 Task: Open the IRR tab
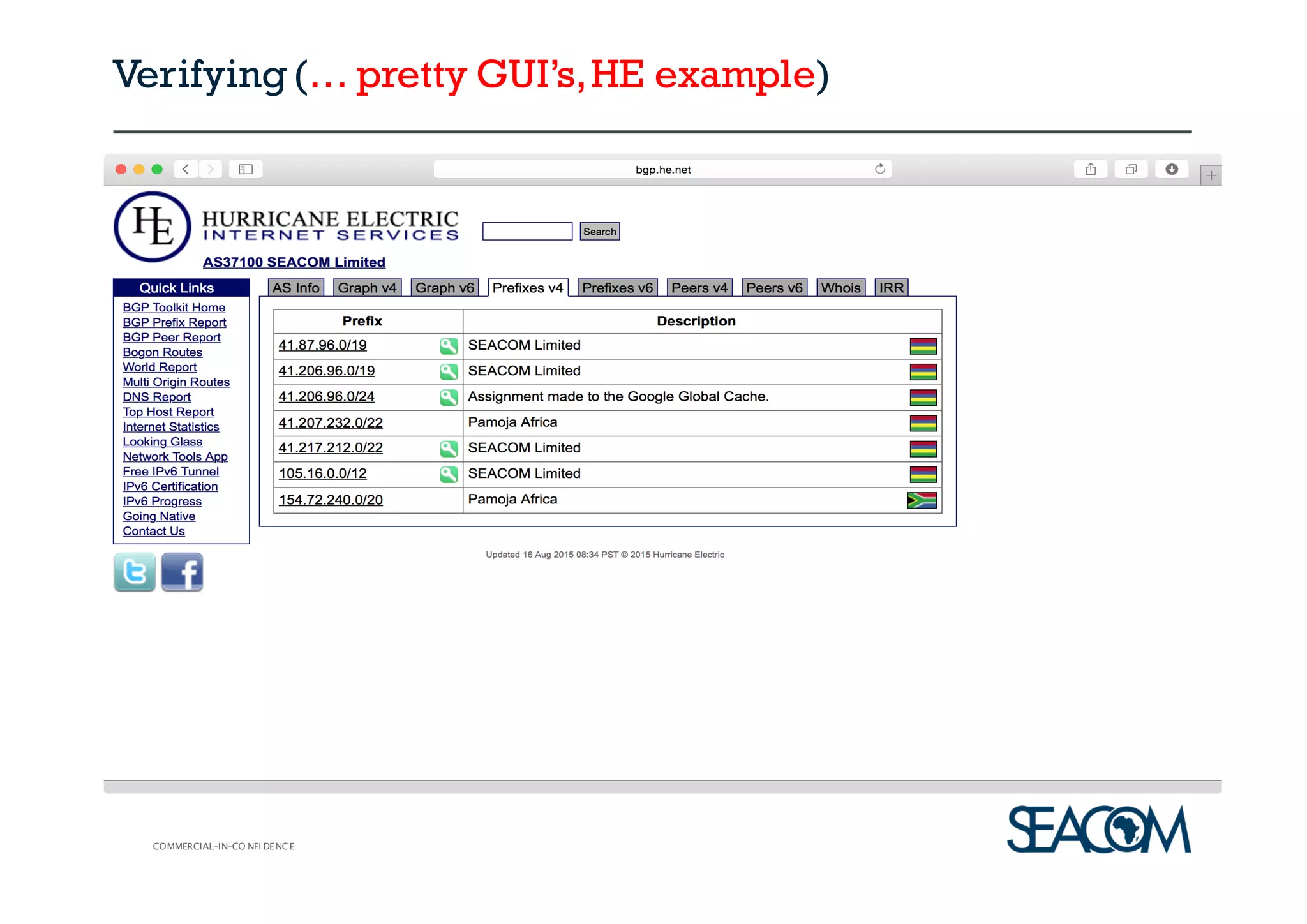point(892,288)
